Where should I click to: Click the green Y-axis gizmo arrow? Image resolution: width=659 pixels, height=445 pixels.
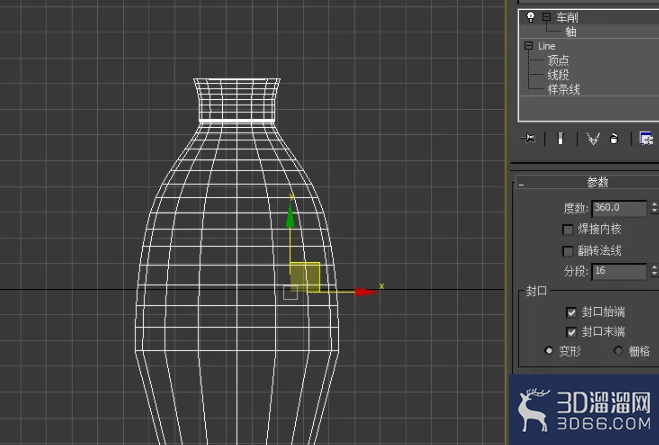[290, 216]
